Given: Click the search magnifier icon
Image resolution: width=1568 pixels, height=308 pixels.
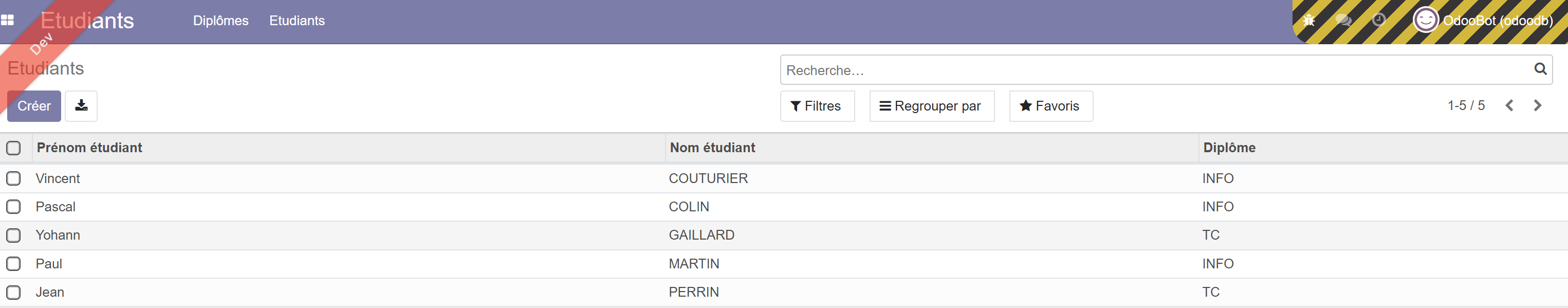Looking at the screenshot, I should pos(1540,69).
